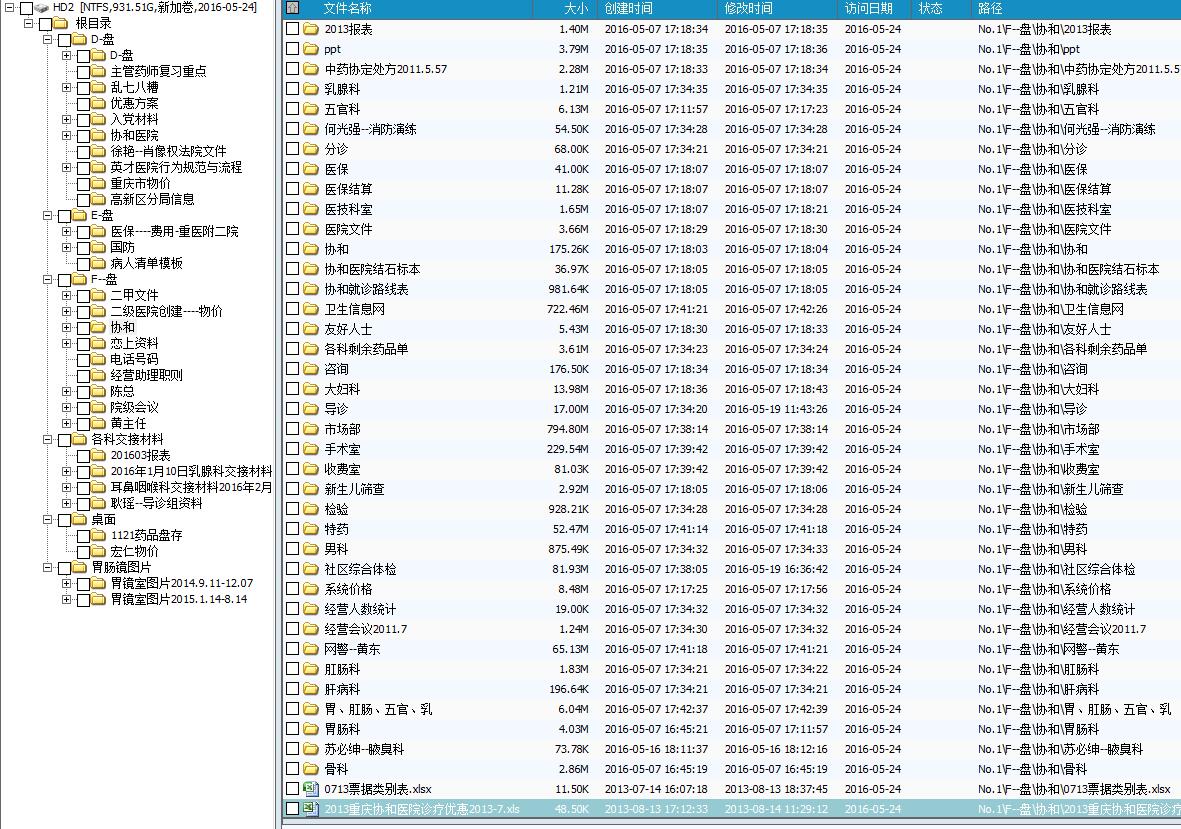Expand the 乱七八糟 folder node
This screenshot has height=829, width=1181.
tap(67, 87)
